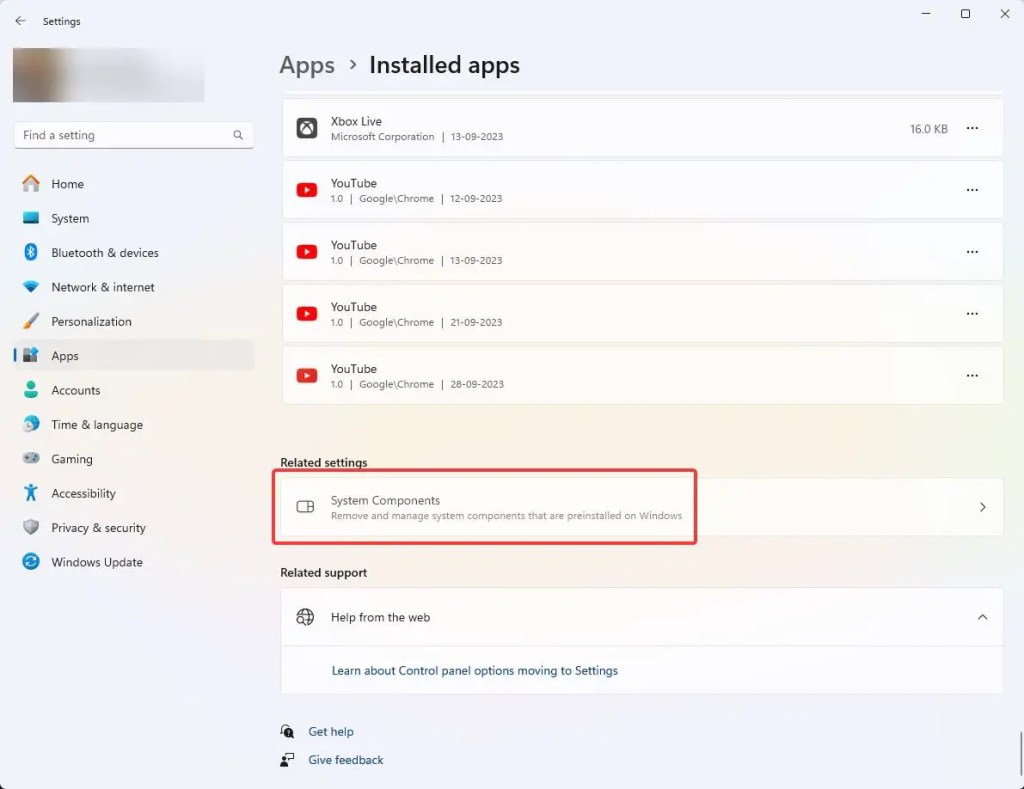Click the Get help icon
The height and width of the screenshot is (789, 1024).
pyautogui.click(x=288, y=731)
